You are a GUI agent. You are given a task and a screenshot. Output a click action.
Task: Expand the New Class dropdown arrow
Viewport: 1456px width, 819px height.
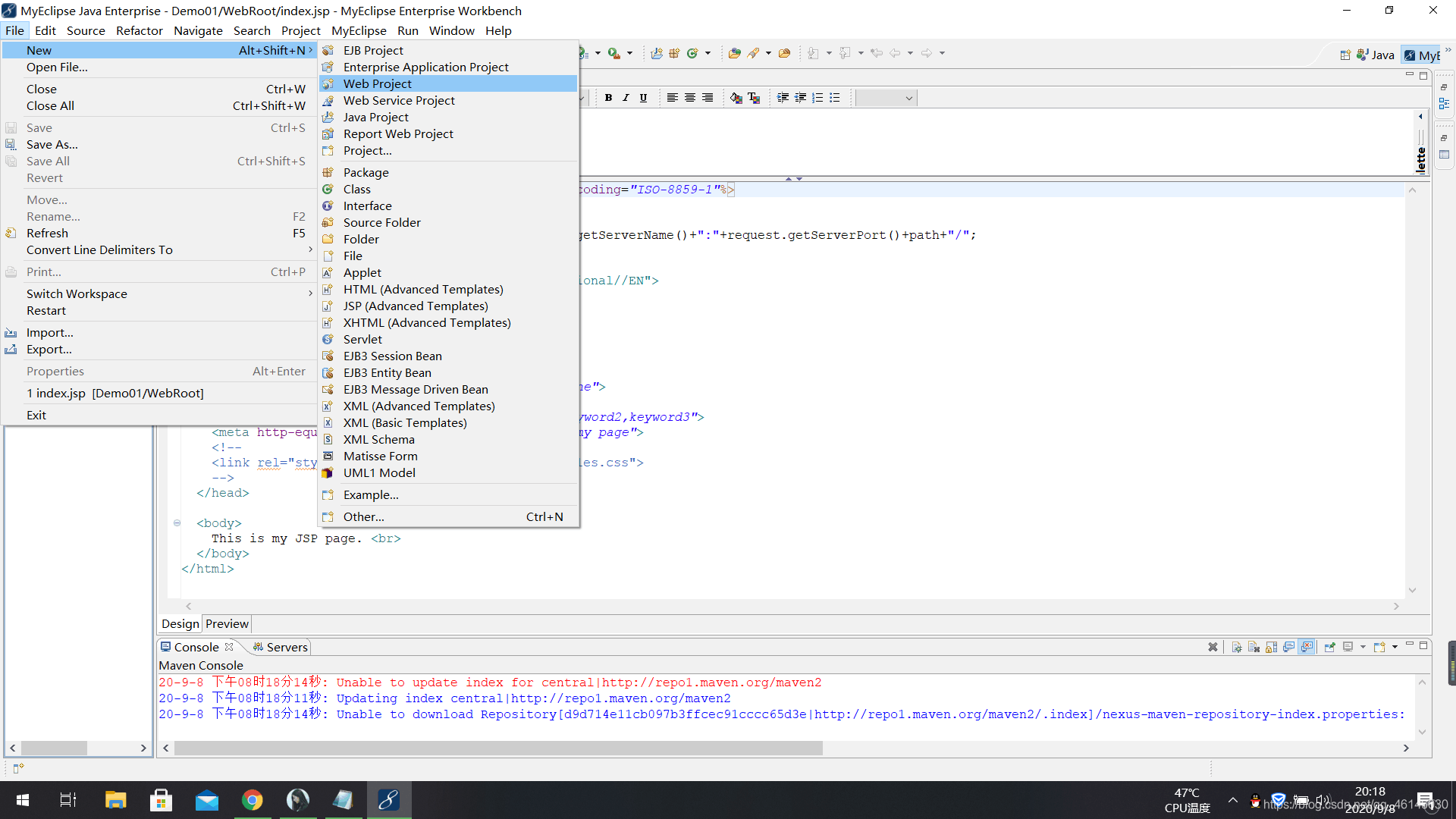coord(708,53)
